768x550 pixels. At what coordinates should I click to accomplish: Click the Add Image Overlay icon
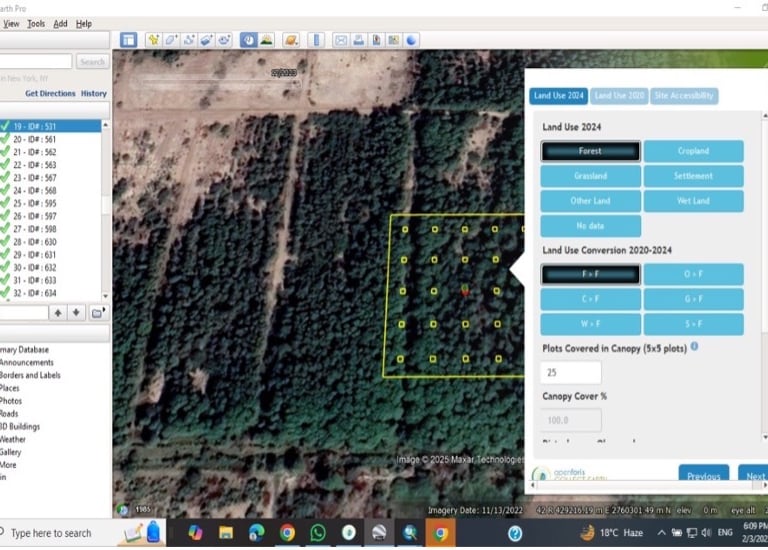206,40
